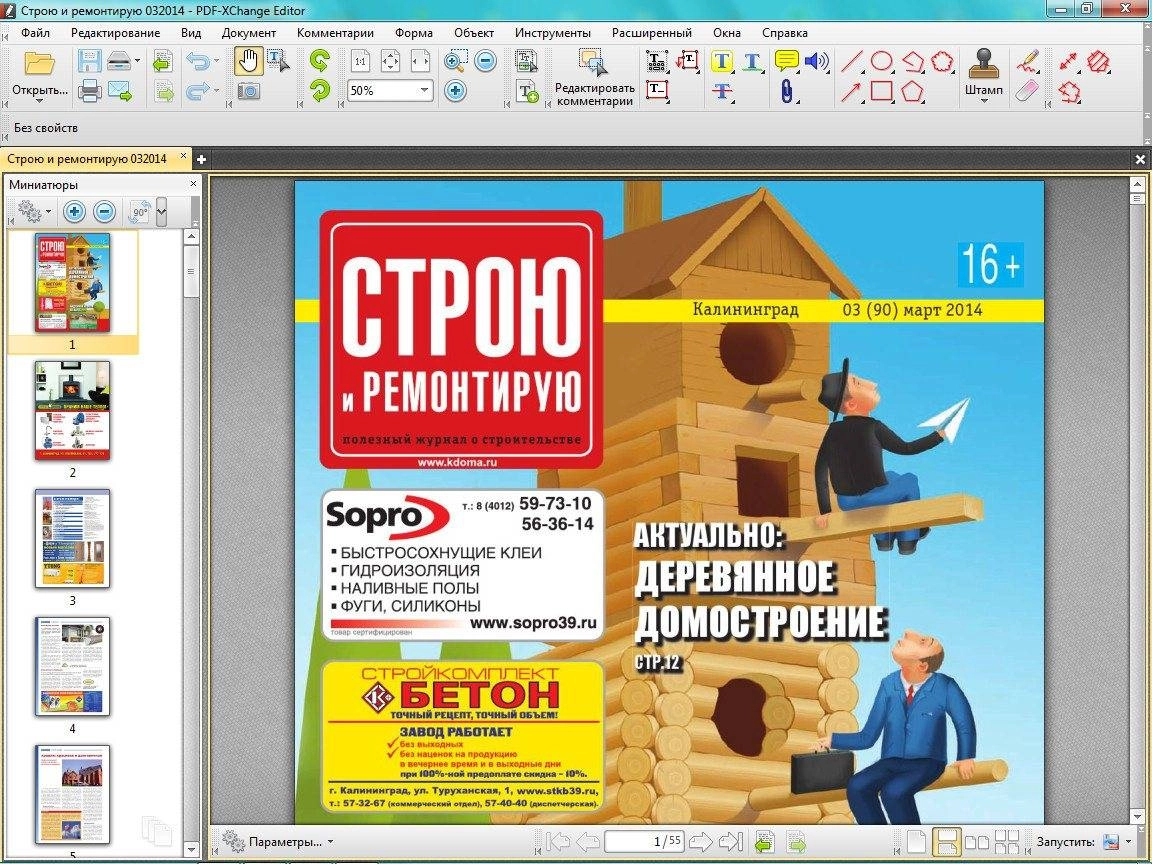Select the Eraser tool
Viewport: 1152px width, 864px height.
1028,91
